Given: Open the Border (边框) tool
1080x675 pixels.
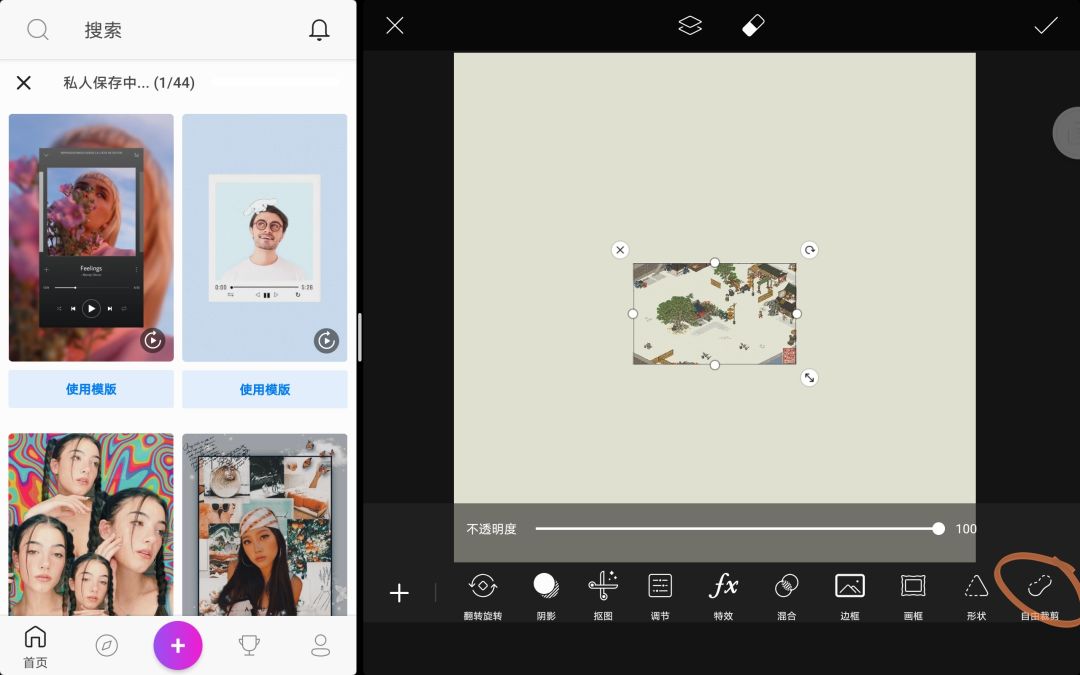Looking at the screenshot, I should click(849, 593).
